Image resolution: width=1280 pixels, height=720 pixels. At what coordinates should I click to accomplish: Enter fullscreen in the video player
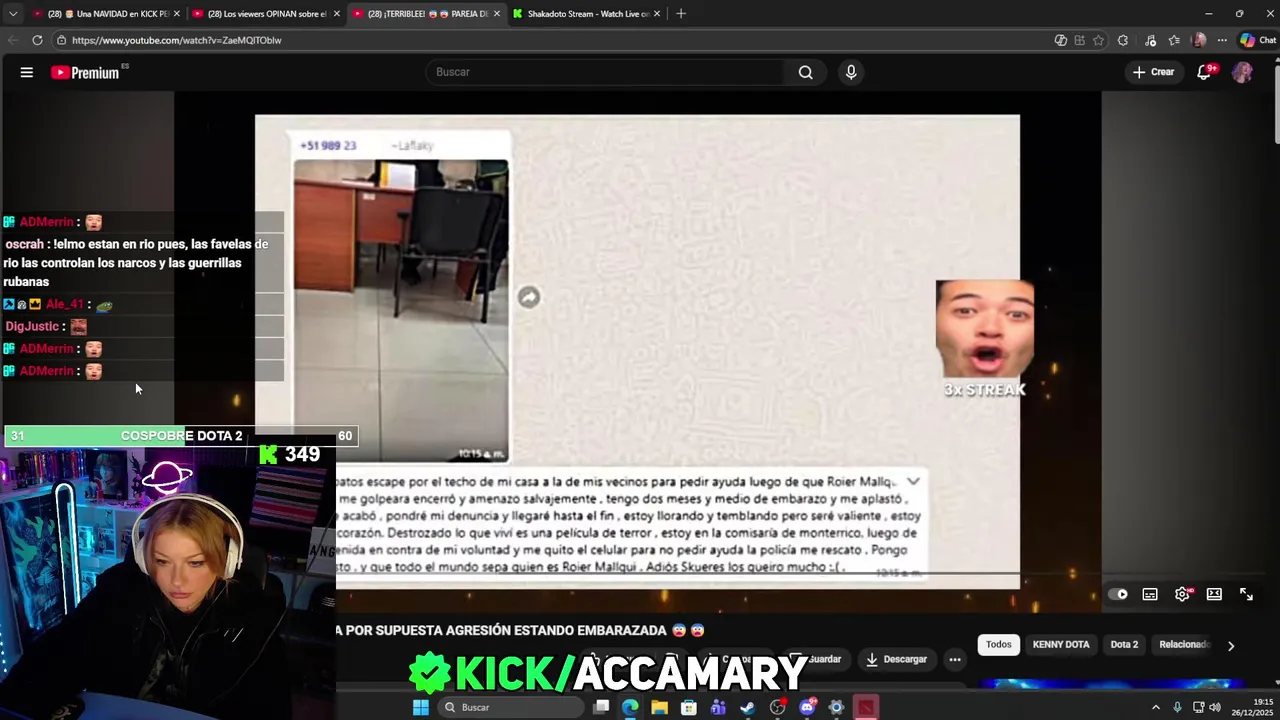coord(1246,594)
